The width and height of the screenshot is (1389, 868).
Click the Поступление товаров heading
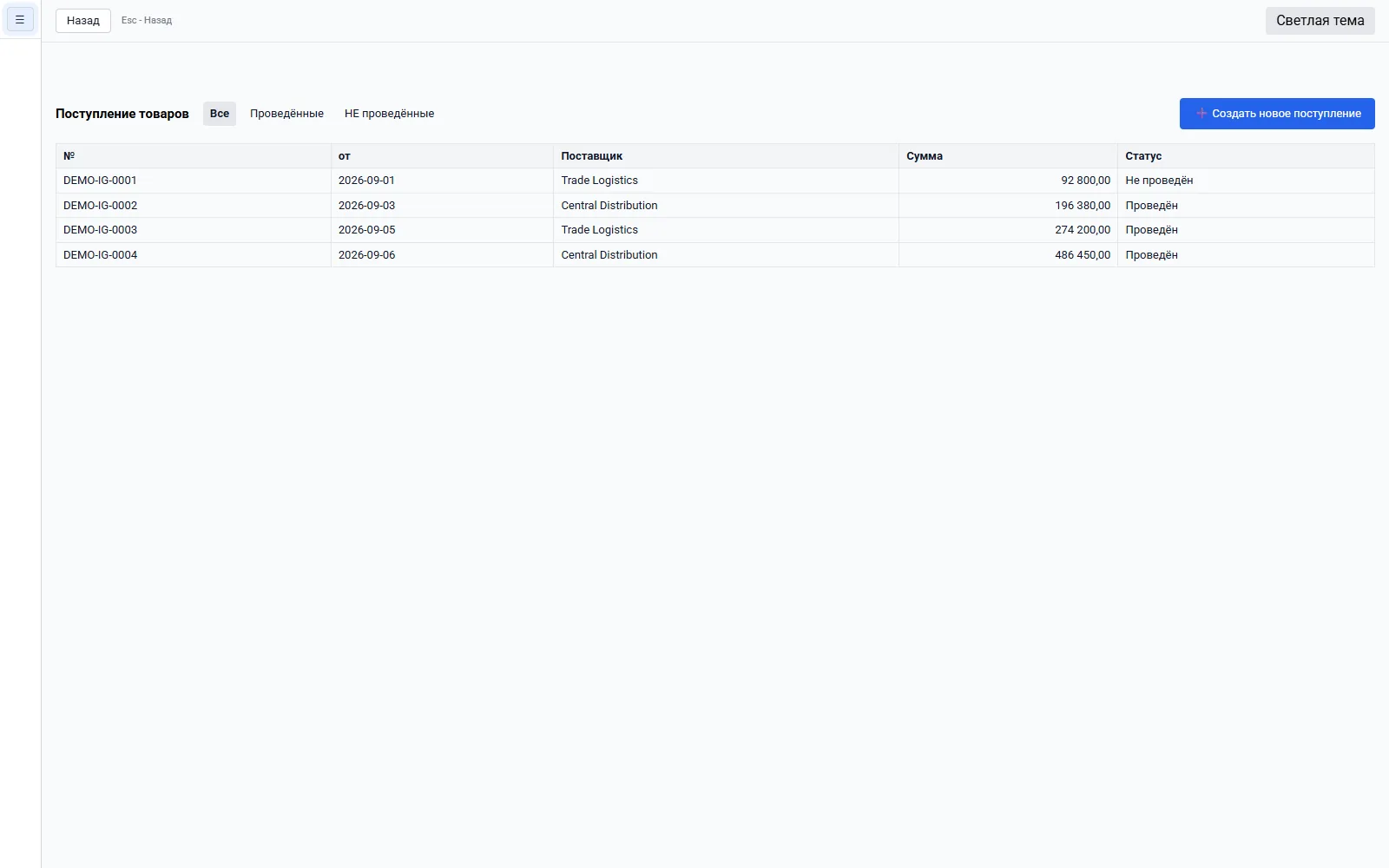122,114
